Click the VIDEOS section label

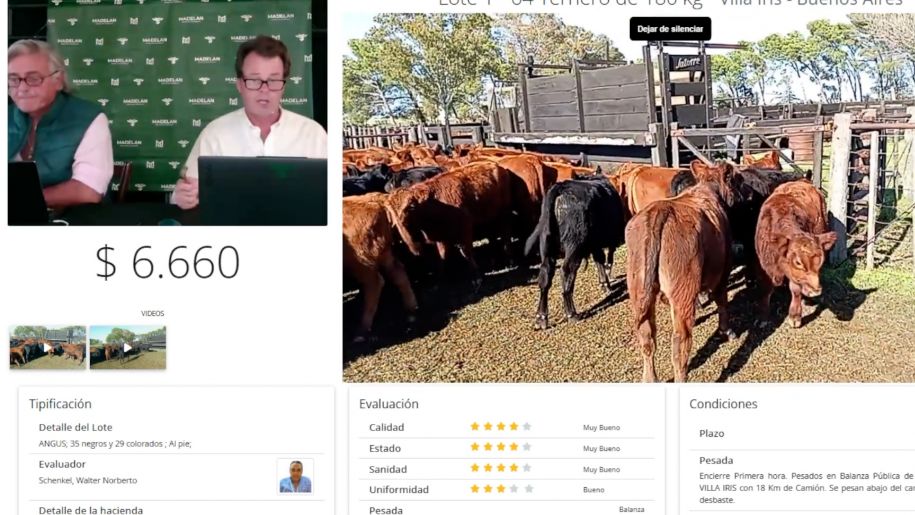click(152, 314)
